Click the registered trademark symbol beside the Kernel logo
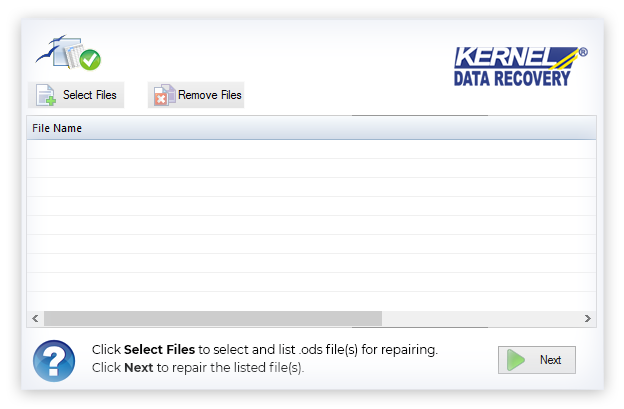Image resolution: width=624 pixels, height=409 pixels. pyautogui.click(x=583, y=51)
